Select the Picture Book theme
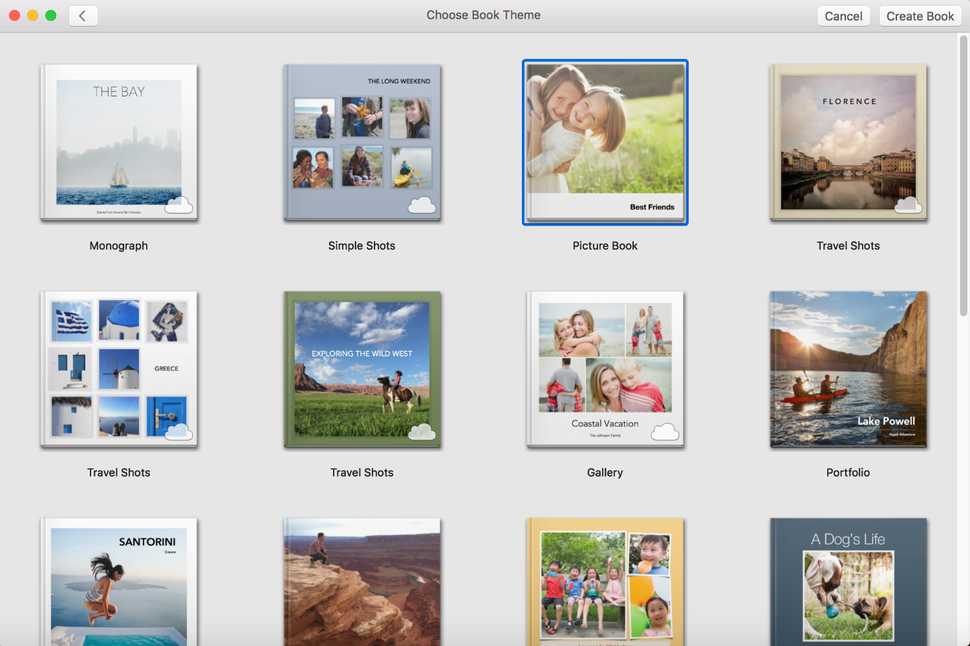Screen dimensions: 970x646 pyautogui.click(x=605, y=141)
